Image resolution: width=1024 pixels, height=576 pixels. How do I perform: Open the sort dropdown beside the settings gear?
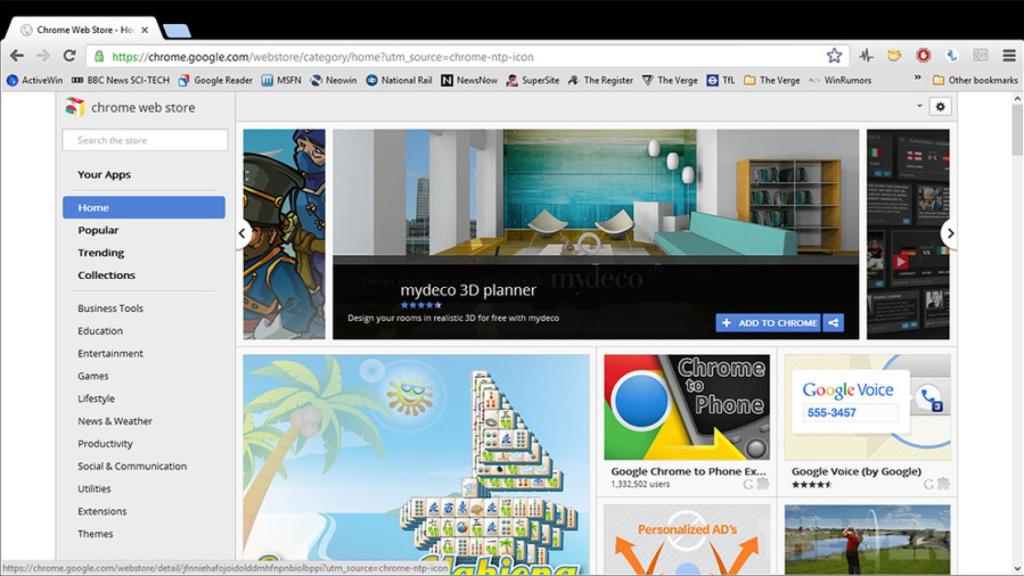[x=917, y=105]
